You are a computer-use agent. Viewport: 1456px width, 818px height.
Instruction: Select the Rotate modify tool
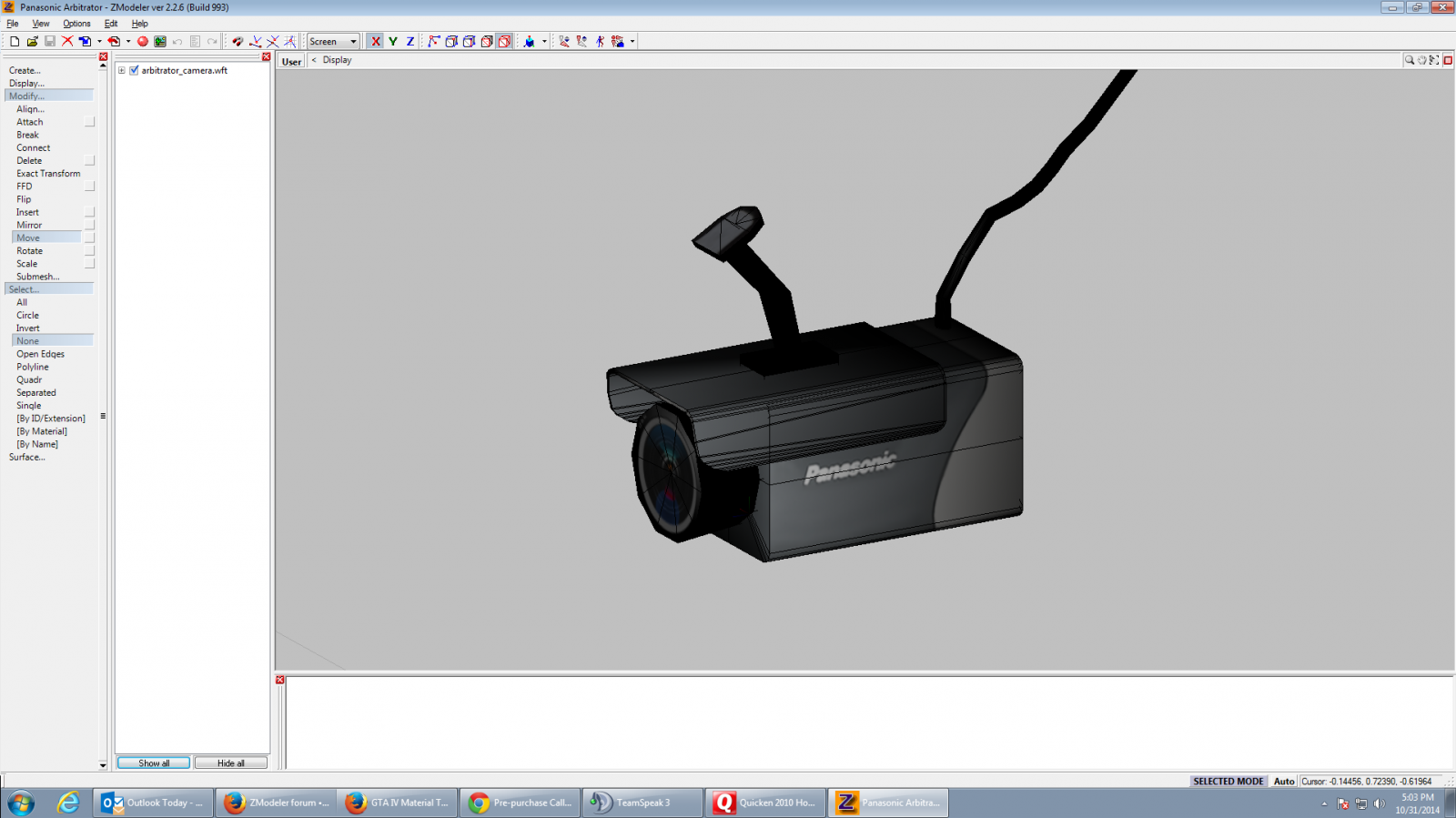(x=29, y=251)
